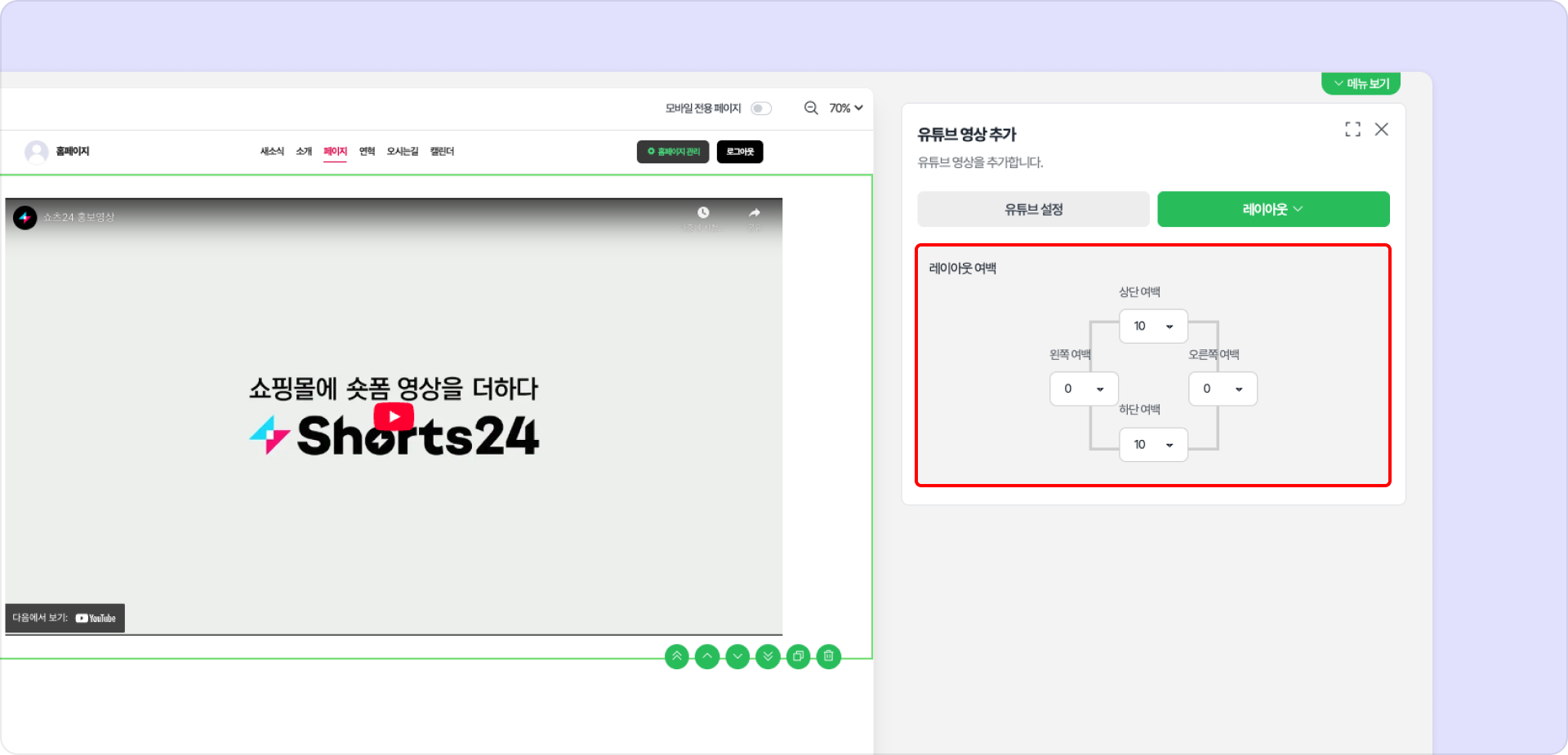Open the 연혁 menu item
This screenshot has height=755, width=1568.
click(x=367, y=152)
